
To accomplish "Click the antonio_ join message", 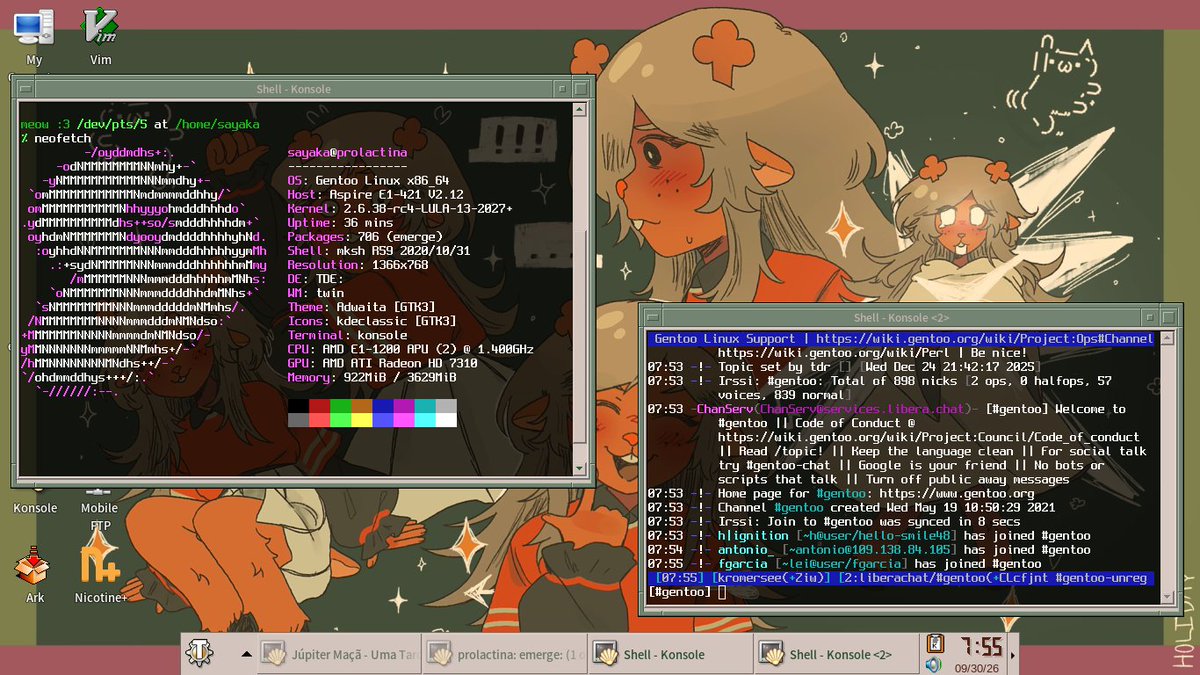I will pos(869,550).
